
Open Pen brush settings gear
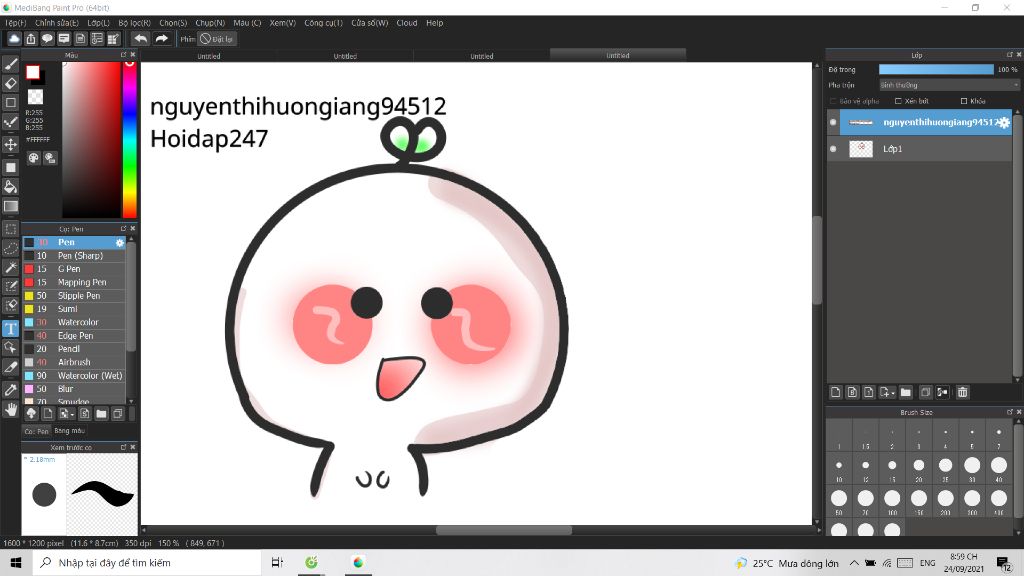click(120, 242)
